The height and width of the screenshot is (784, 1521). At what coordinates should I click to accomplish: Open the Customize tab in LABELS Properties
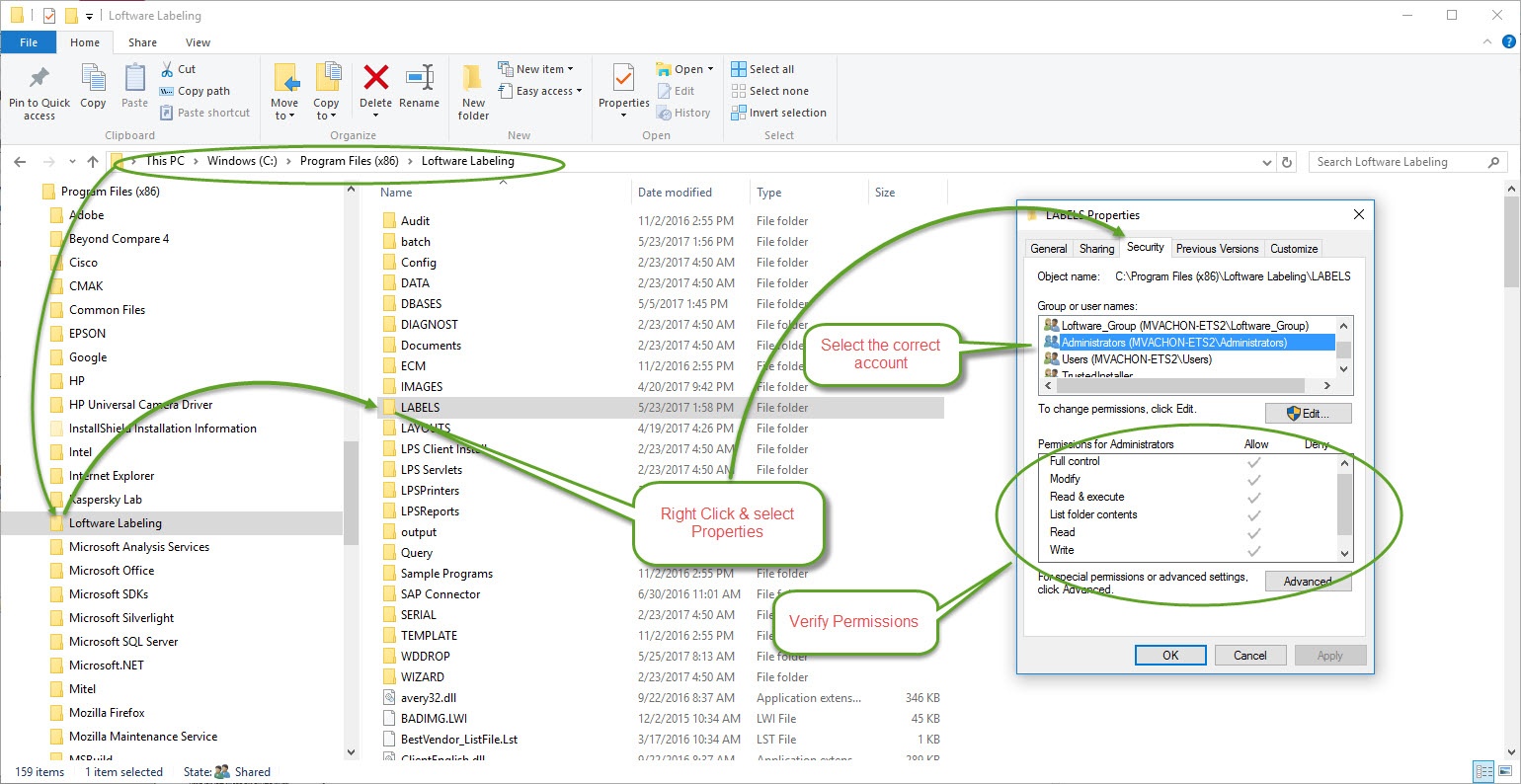pyautogui.click(x=1294, y=249)
